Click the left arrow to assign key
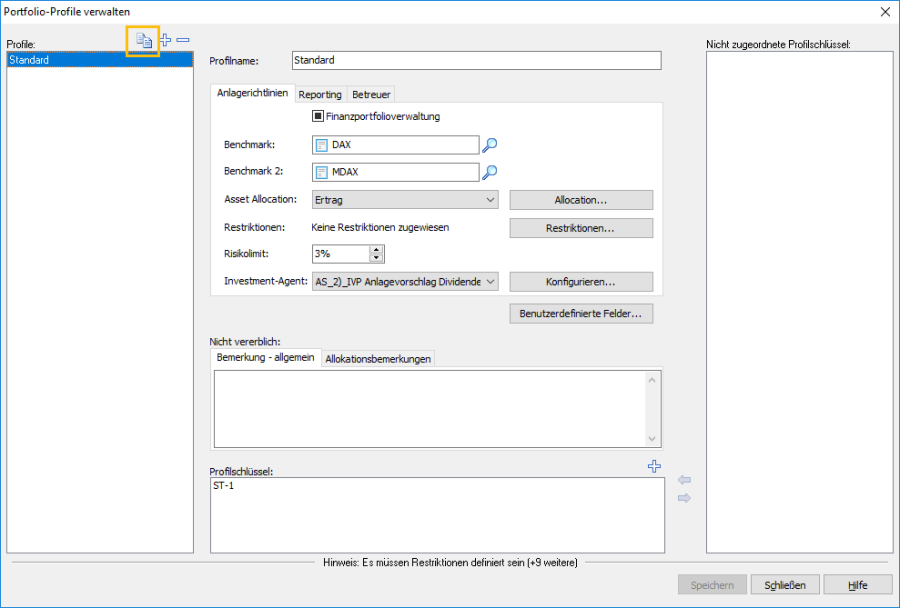 [684, 481]
